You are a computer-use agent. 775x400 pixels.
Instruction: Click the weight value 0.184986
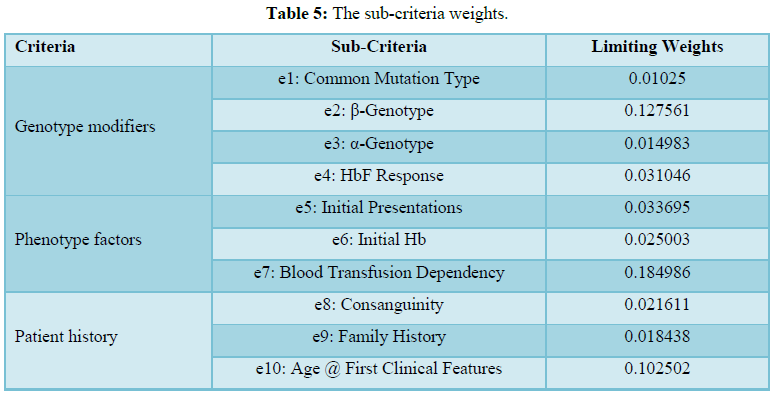click(657, 272)
